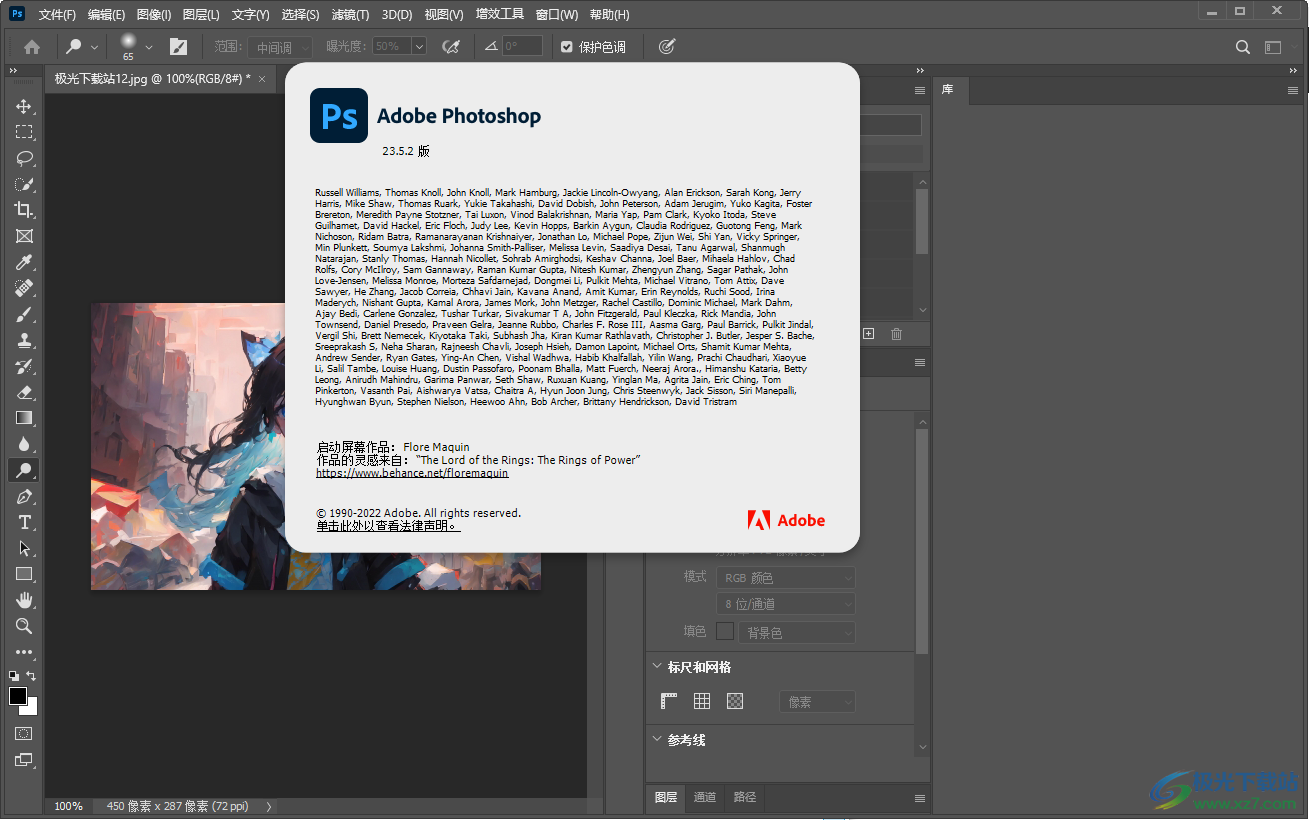
Task: Open the Edit Toolbar three-dots menu
Action: tap(24, 652)
